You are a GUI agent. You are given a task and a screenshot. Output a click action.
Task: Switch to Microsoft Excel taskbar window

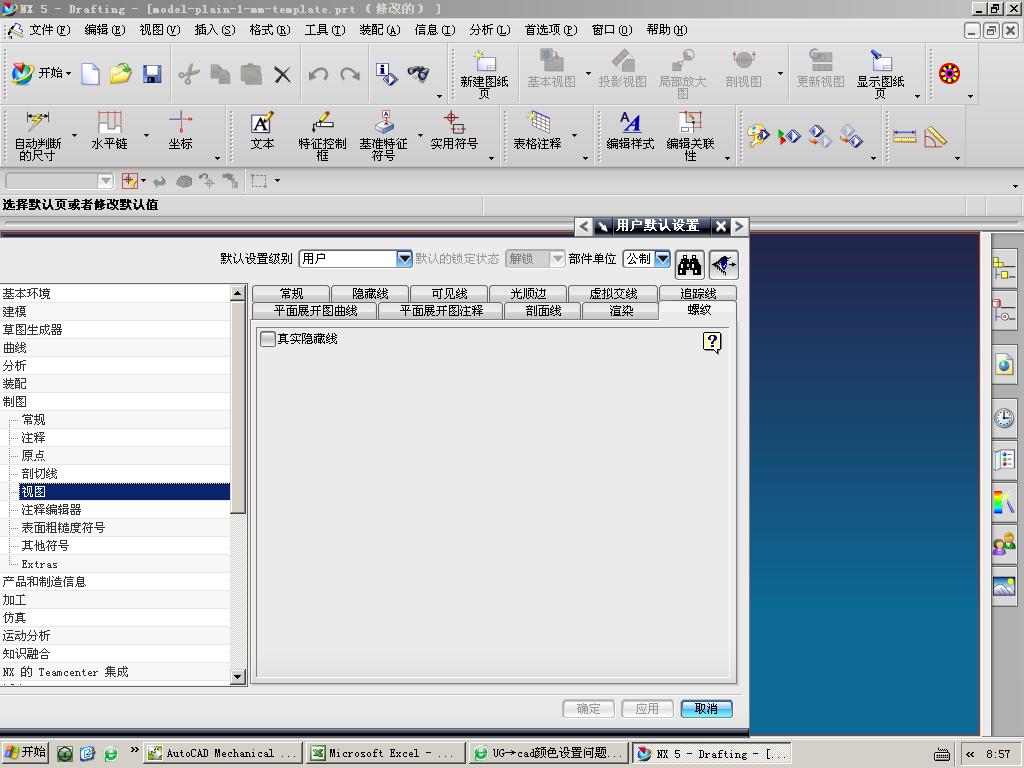point(385,753)
